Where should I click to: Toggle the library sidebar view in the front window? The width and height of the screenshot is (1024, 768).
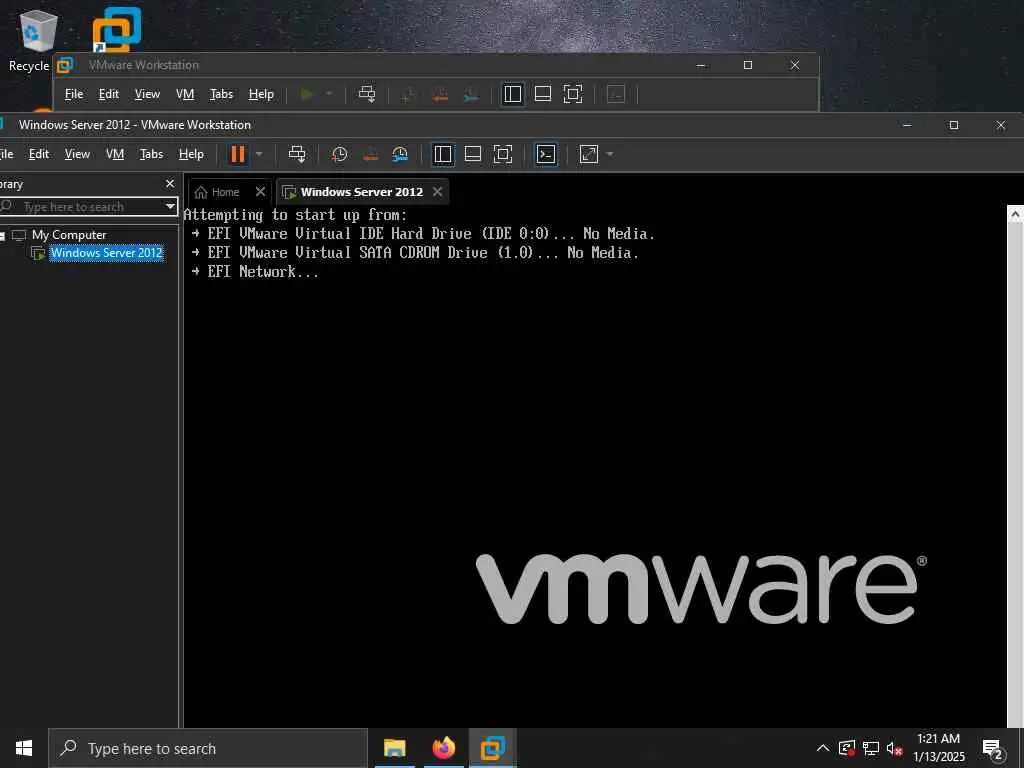point(443,154)
